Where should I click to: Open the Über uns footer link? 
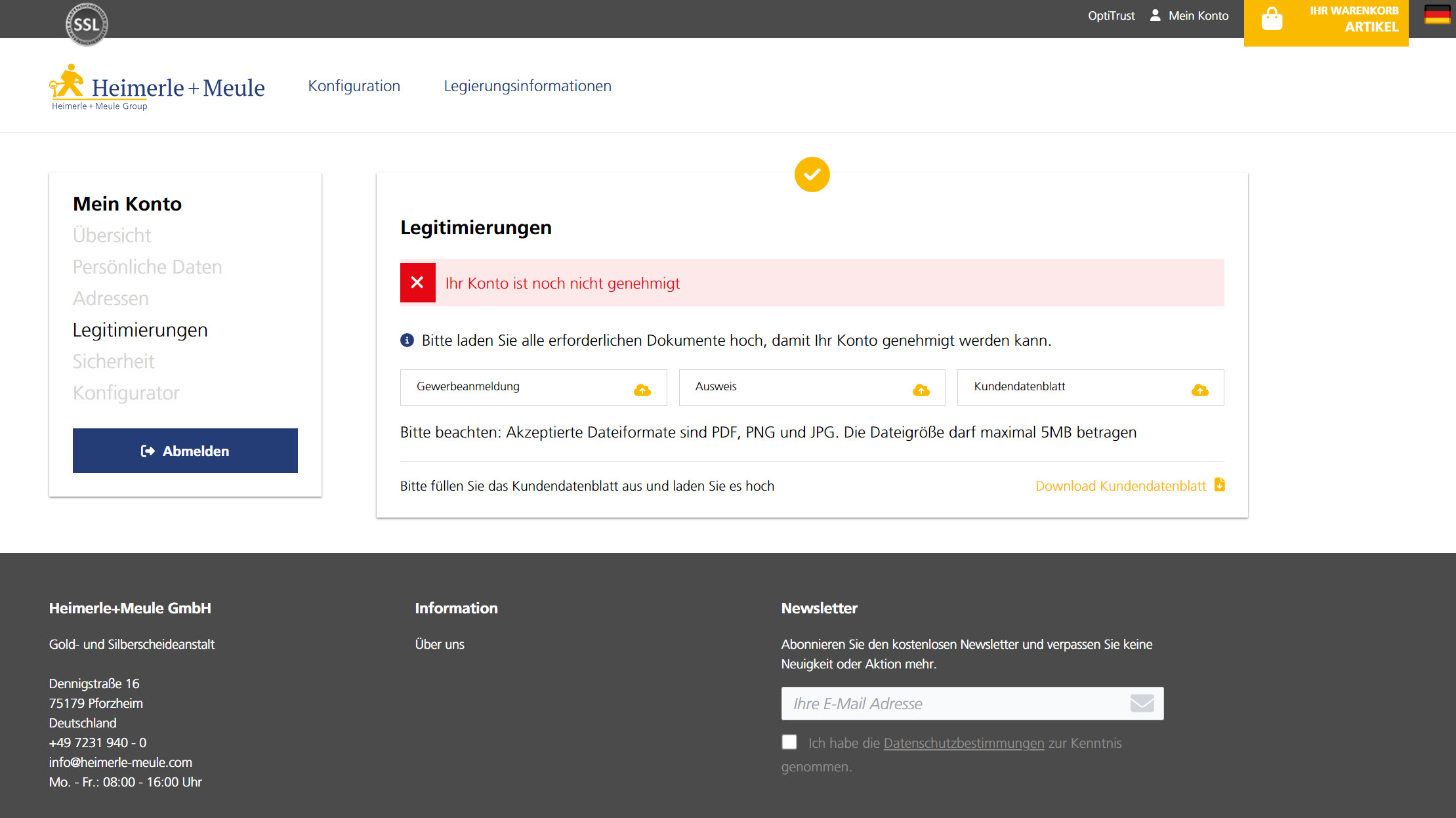click(440, 644)
